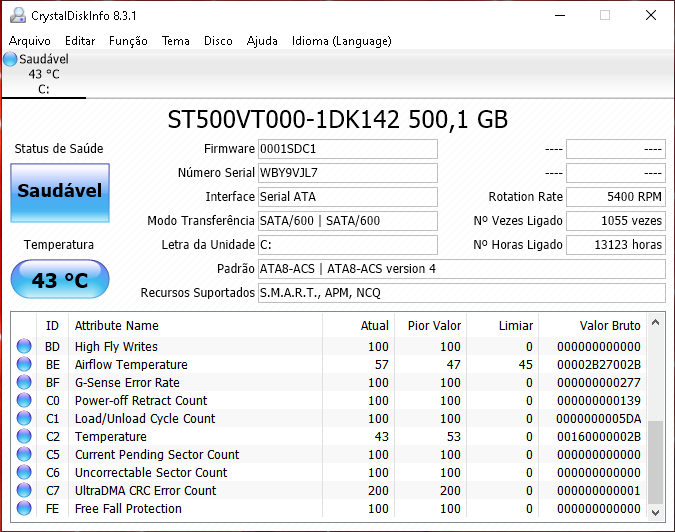Screen dimensions: 675x532
Task: Click status orb of Power-off Retract Count row
Action: 24,400
